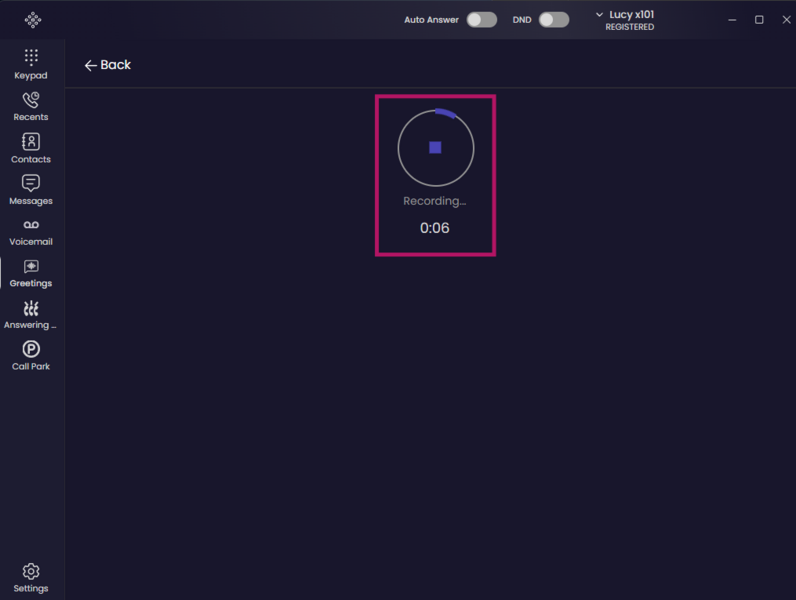The height and width of the screenshot is (600, 796).
Task: Click the chevron beside Lucy x101
Action: point(600,15)
